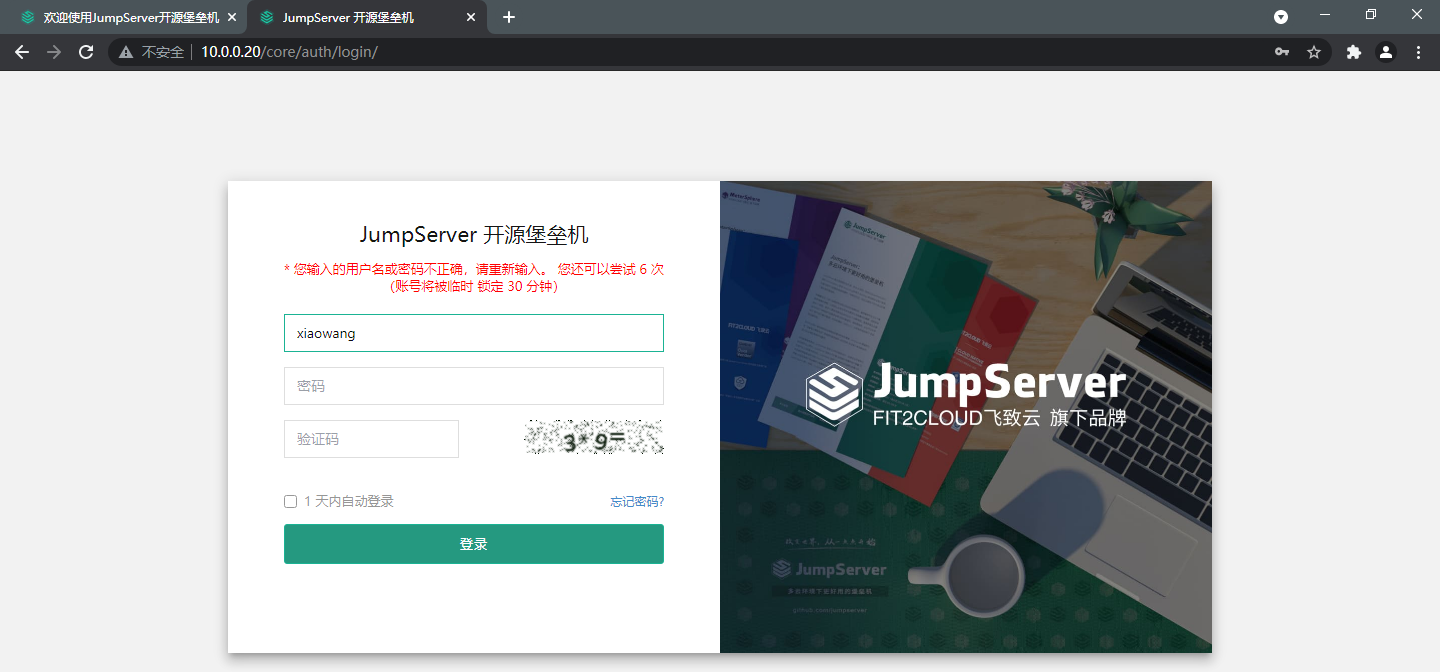Open a new browser tab
1440x672 pixels.
pos(509,17)
